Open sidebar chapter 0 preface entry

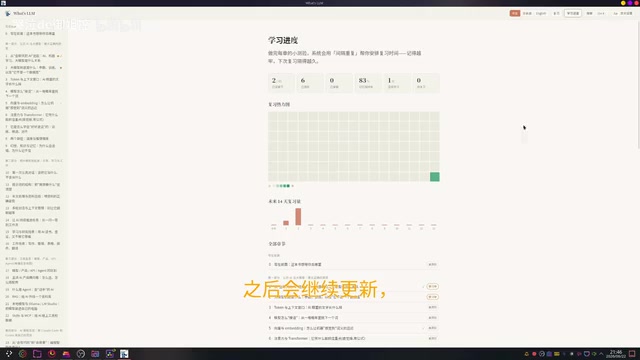tap(33, 33)
